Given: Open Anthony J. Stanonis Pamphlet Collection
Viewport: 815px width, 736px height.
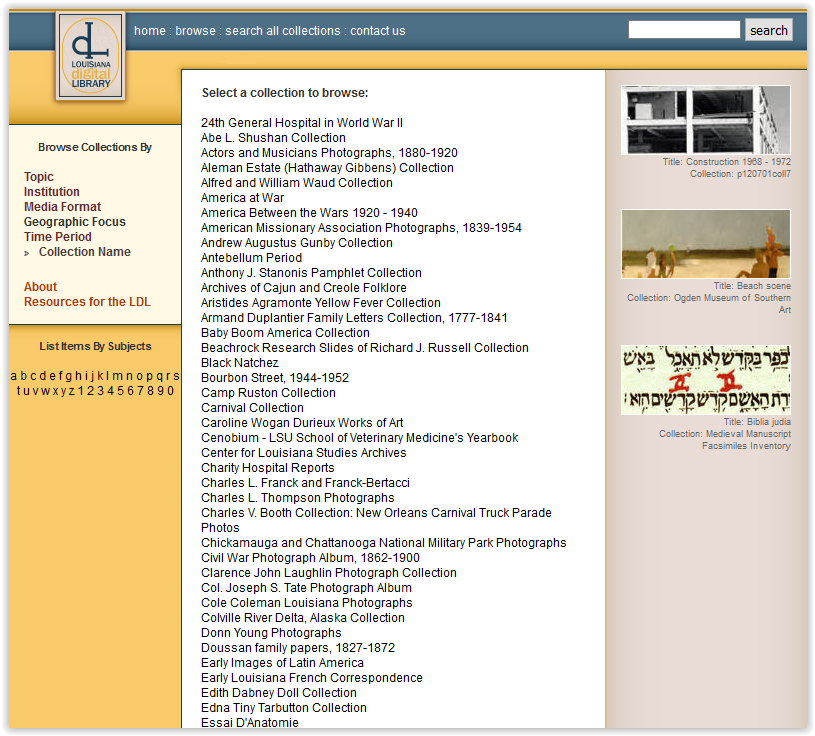Looking at the screenshot, I should pos(311,273).
